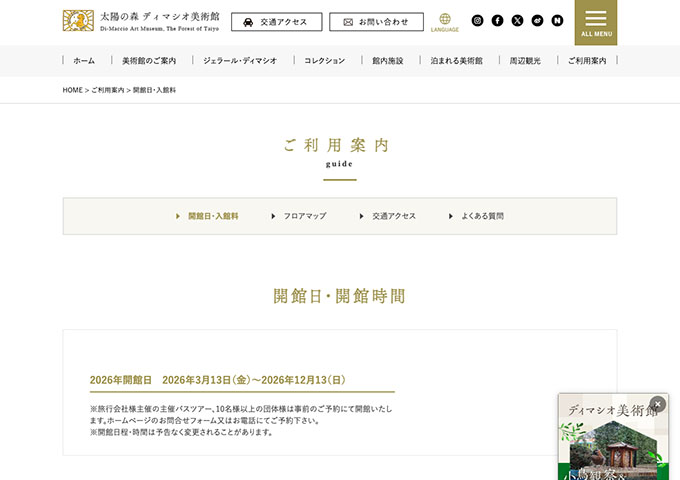Screen dimensions: 680x480
Task: Open 泊まれる美術館 navigation item
Action: (457, 61)
